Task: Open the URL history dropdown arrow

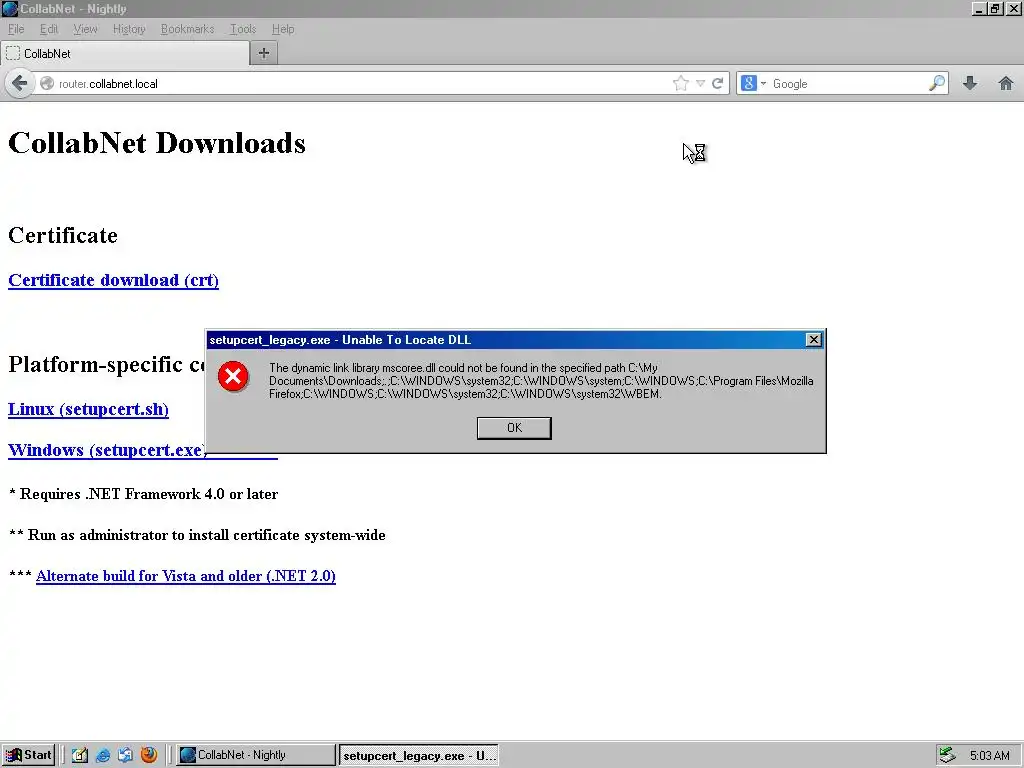Action: click(700, 84)
